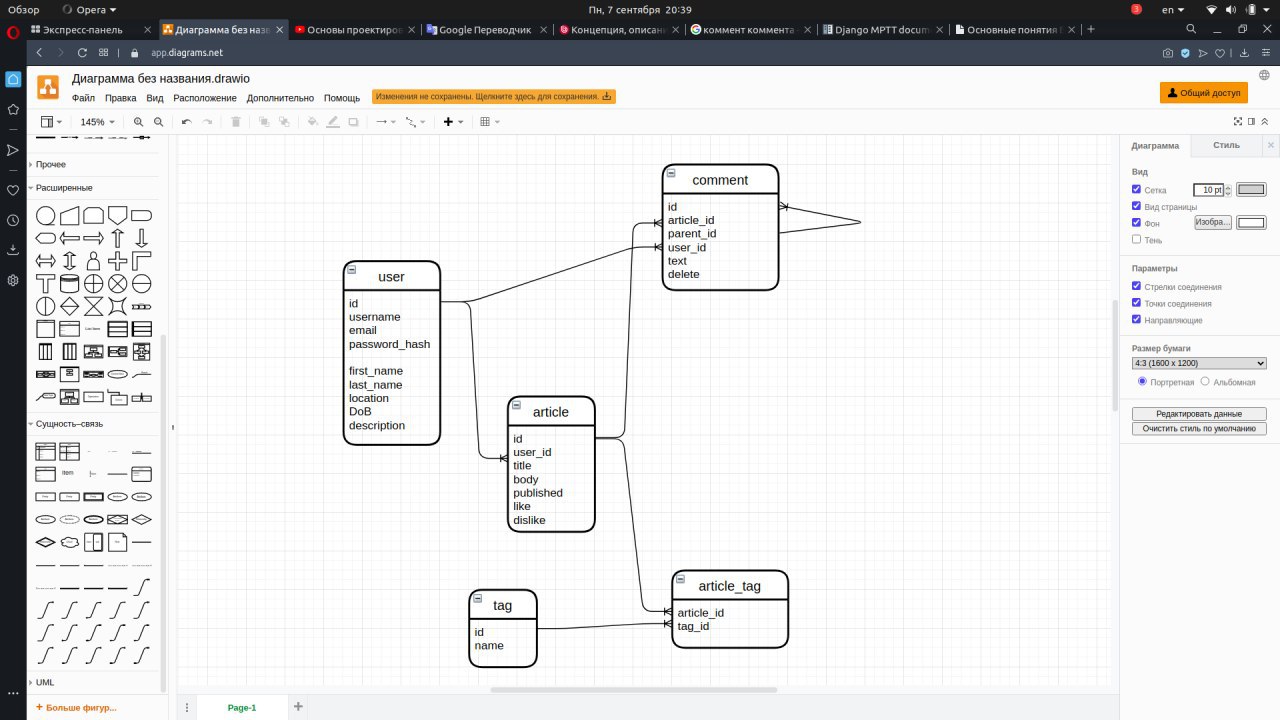Open the 145% zoom dropdown
The height and width of the screenshot is (720, 1280).
click(97, 122)
